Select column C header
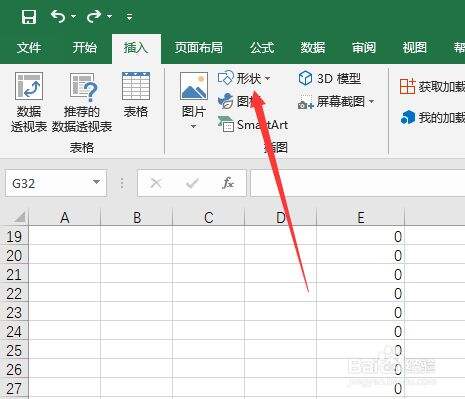 coord(209,217)
